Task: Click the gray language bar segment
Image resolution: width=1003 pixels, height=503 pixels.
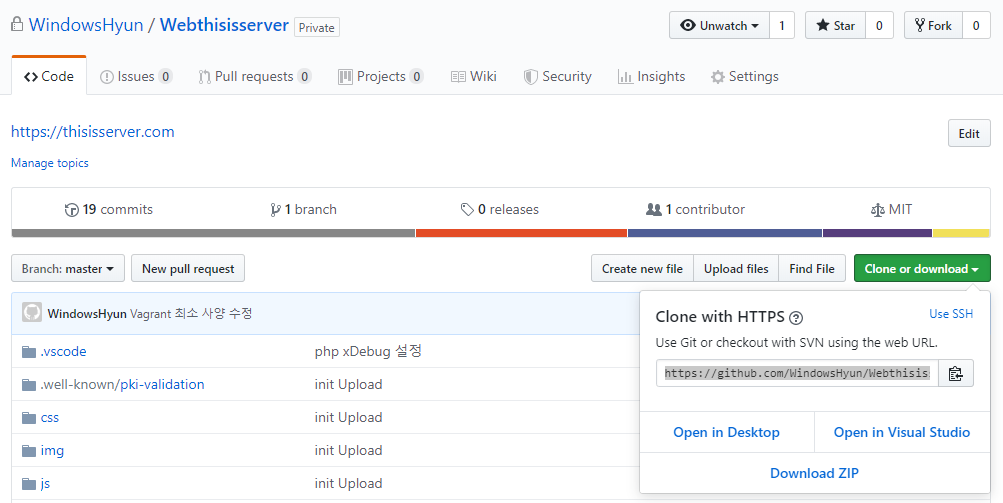Action: pyautogui.click(x=214, y=234)
